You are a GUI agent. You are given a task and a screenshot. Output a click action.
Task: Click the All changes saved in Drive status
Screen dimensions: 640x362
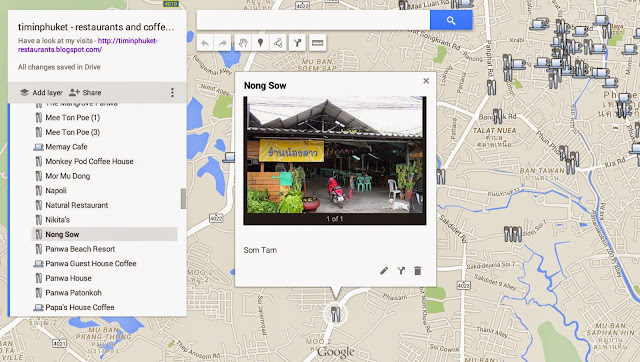59,67
